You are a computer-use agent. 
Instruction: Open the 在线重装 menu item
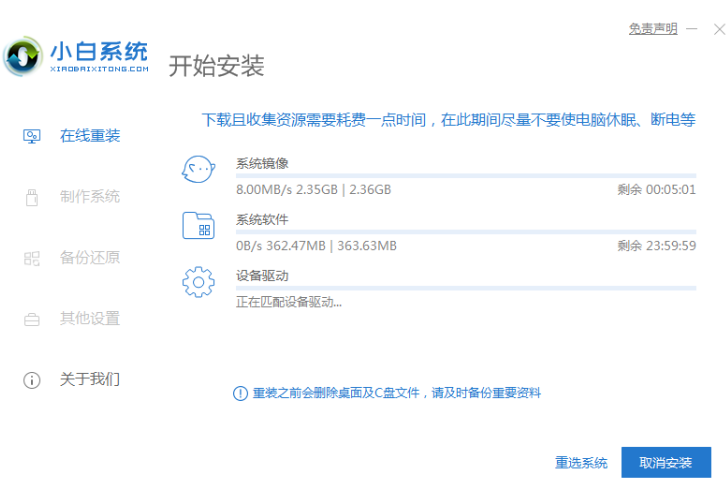coord(89,136)
